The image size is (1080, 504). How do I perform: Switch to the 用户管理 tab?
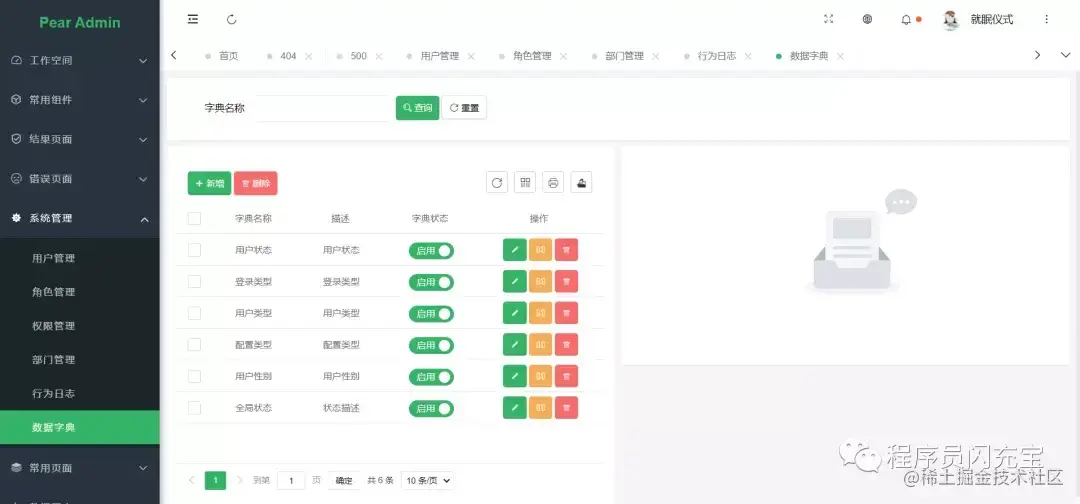click(439, 56)
